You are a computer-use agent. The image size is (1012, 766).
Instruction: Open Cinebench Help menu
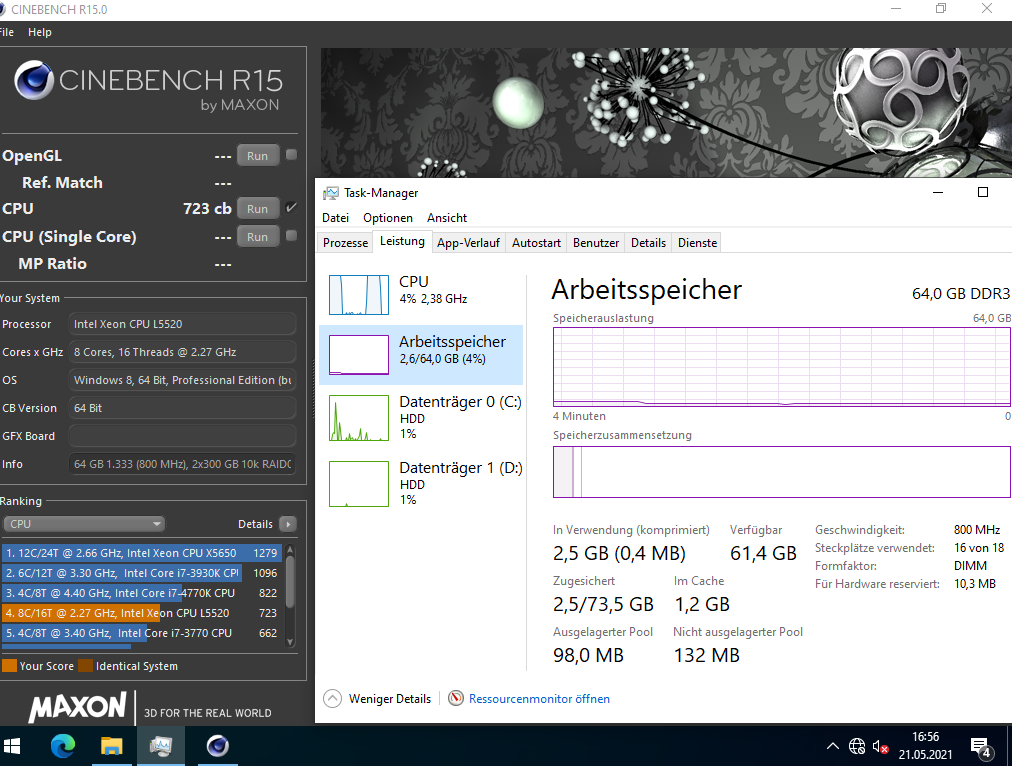tap(39, 32)
